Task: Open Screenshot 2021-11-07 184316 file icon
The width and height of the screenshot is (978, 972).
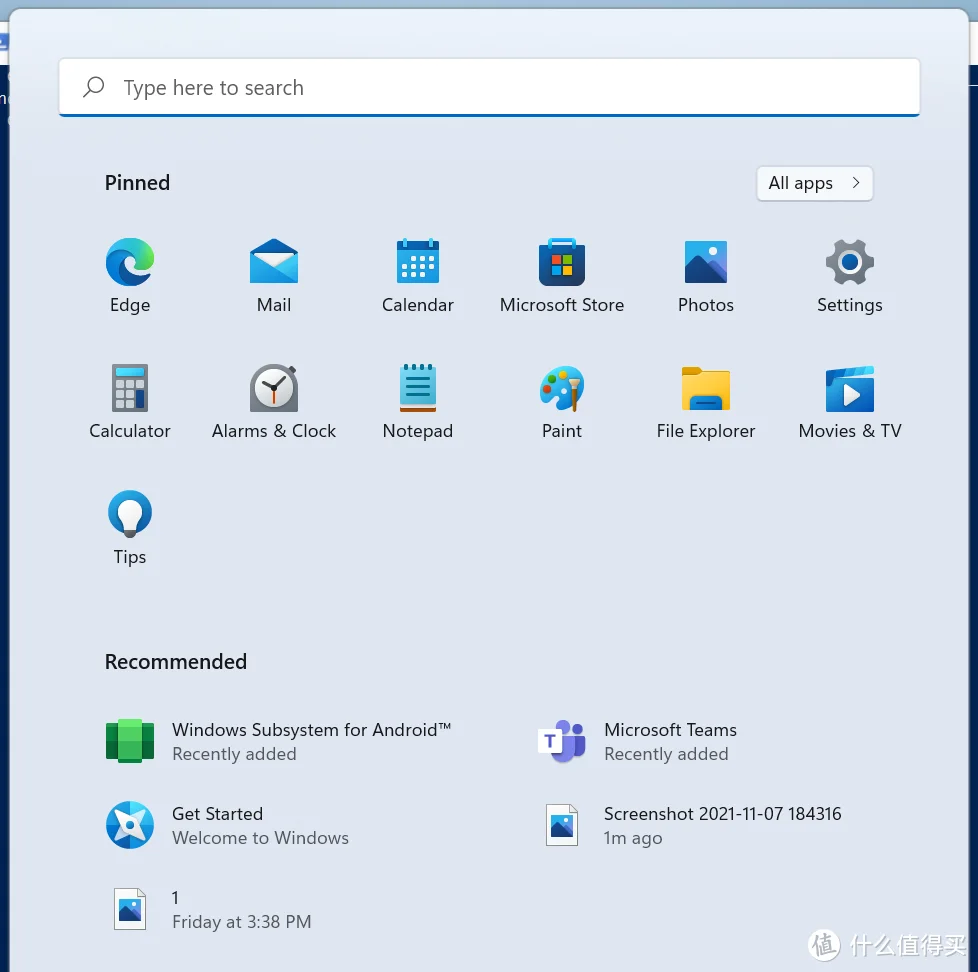Action: coord(562,825)
